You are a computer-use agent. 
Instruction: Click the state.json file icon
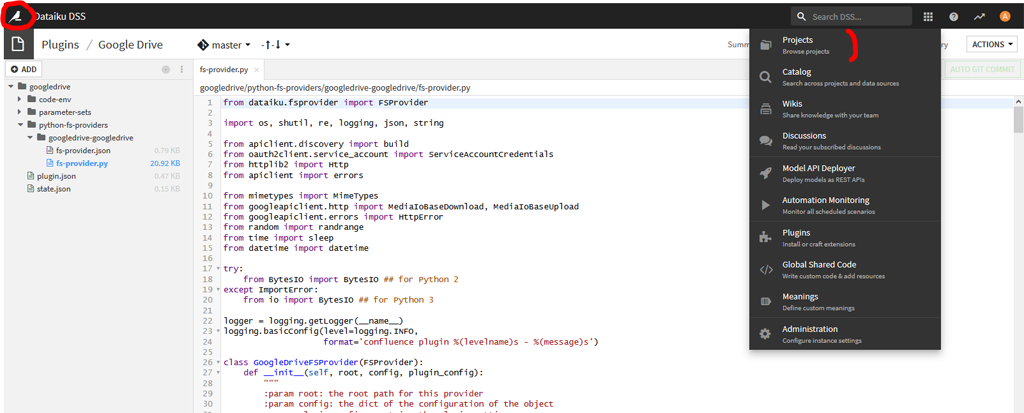point(31,188)
